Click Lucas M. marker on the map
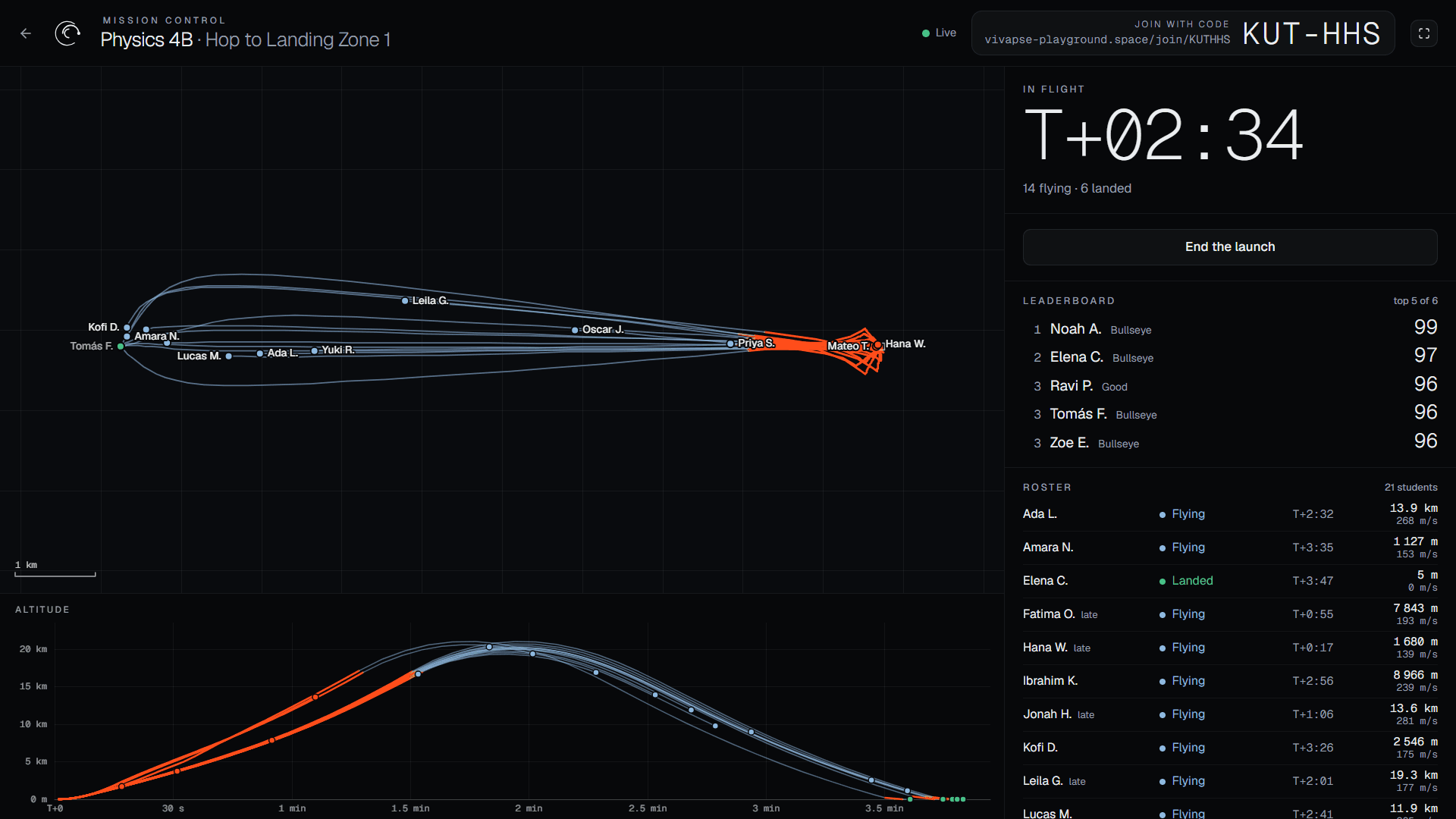This screenshot has width=1456, height=819. click(x=228, y=356)
